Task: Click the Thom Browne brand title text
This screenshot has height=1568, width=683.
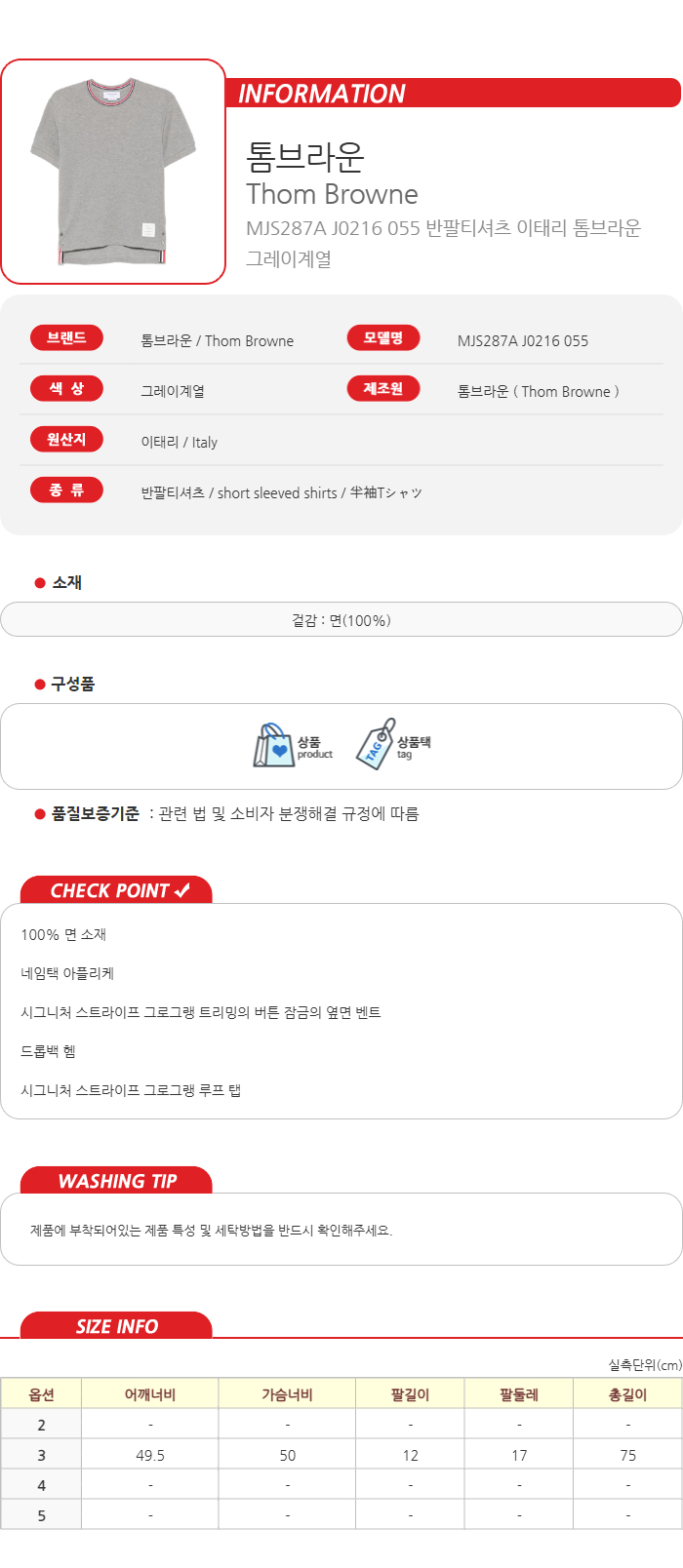Action: pyautogui.click(x=332, y=194)
